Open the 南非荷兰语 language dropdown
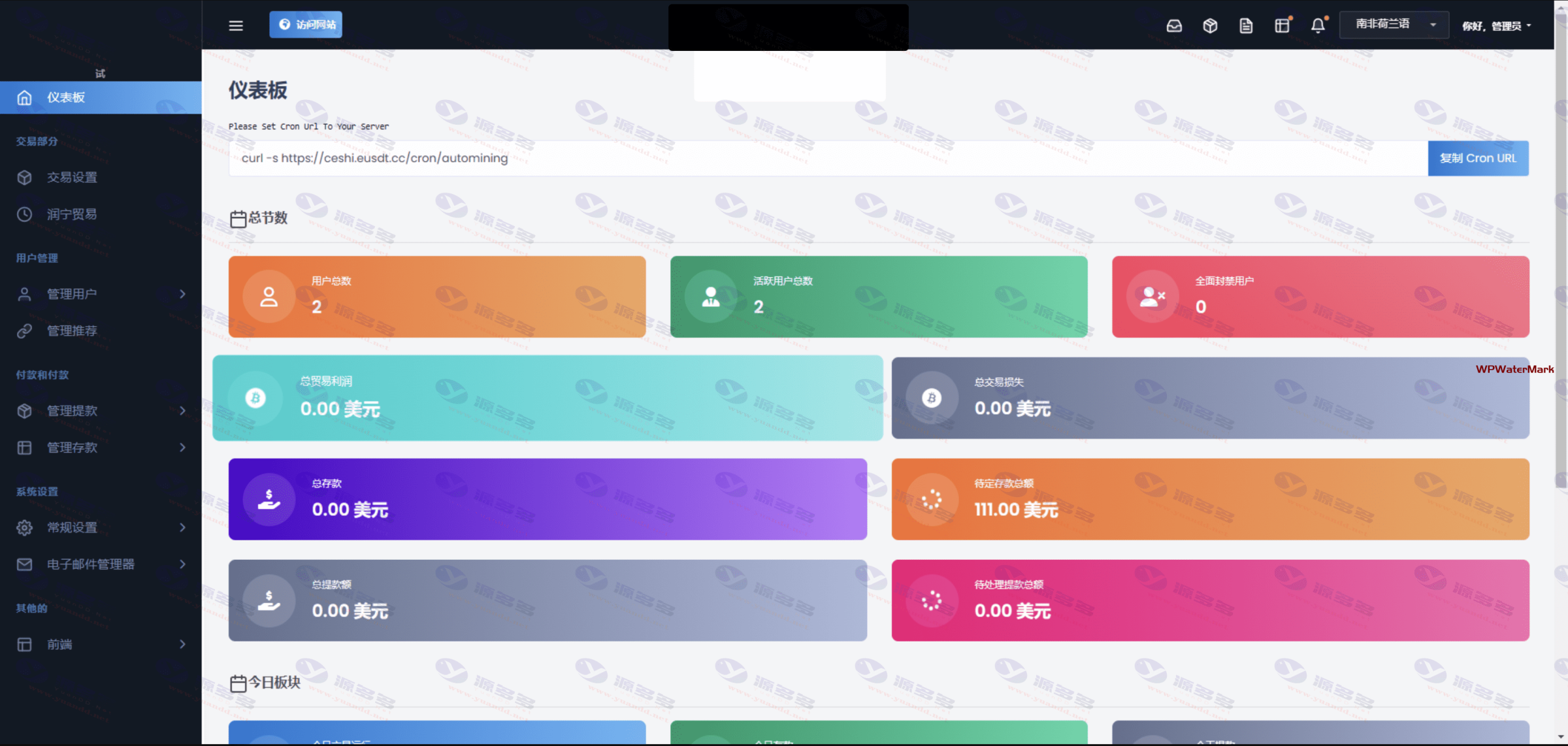1568x746 pixels. (x=1394, y=25)
